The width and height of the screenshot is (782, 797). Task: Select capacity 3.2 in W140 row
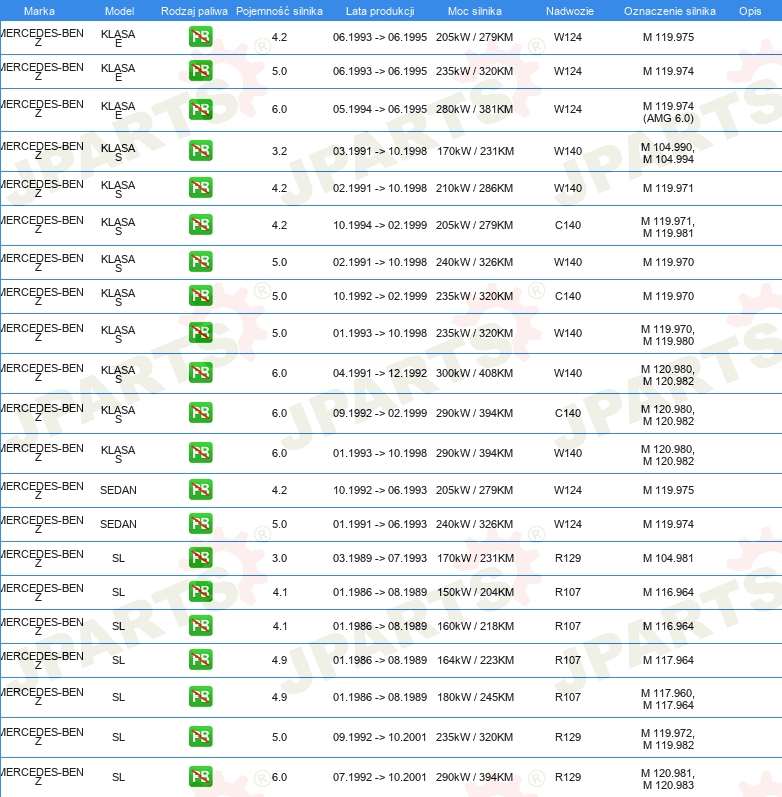[x=279, y=151]
